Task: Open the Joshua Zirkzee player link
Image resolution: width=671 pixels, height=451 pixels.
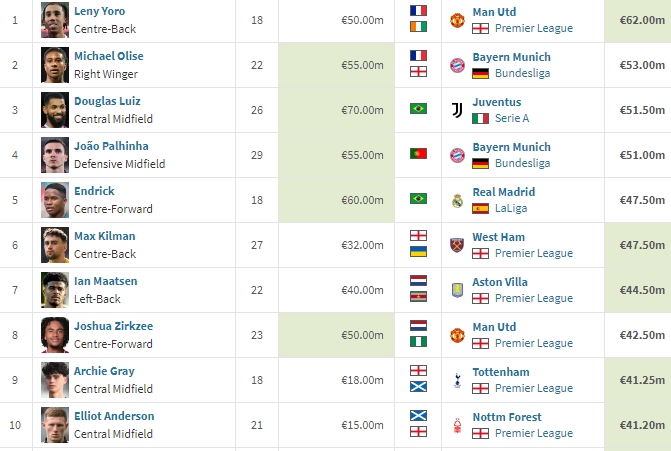Action: [113, 326]
